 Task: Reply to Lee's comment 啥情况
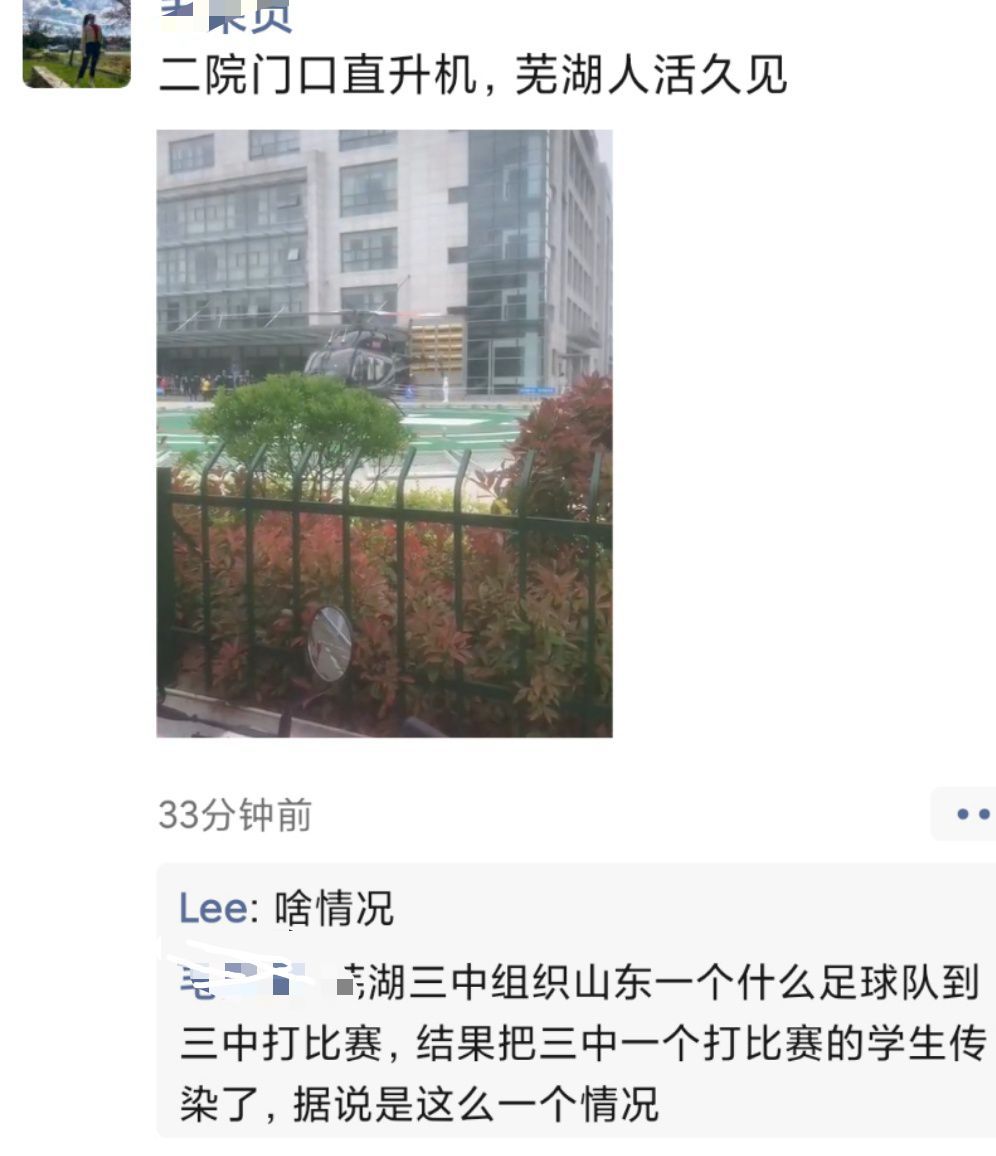point(335,908)
